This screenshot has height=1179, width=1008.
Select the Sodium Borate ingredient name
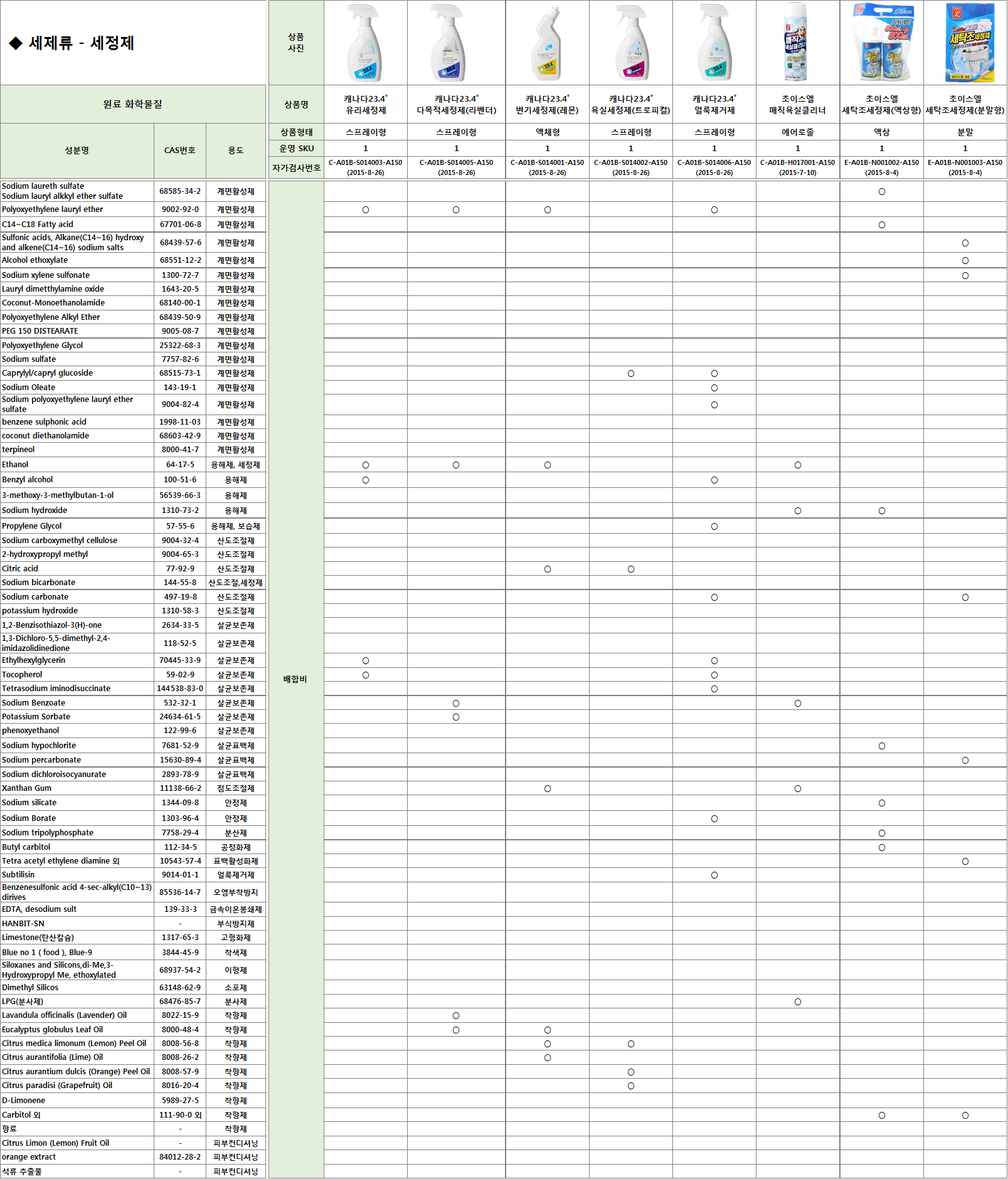(29, 818)
